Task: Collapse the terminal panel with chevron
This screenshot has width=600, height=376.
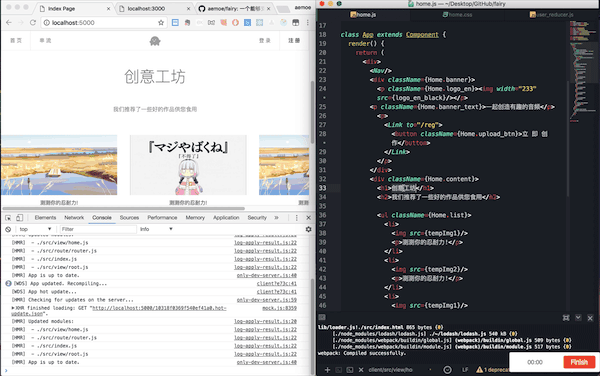Action: point(578,317)
